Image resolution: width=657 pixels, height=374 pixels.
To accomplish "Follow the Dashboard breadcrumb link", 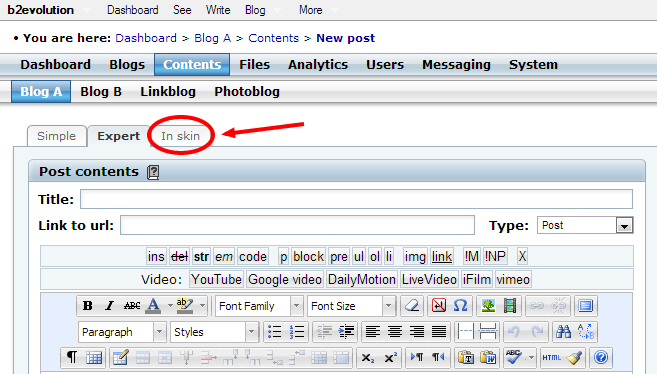I will pos(146,38).
